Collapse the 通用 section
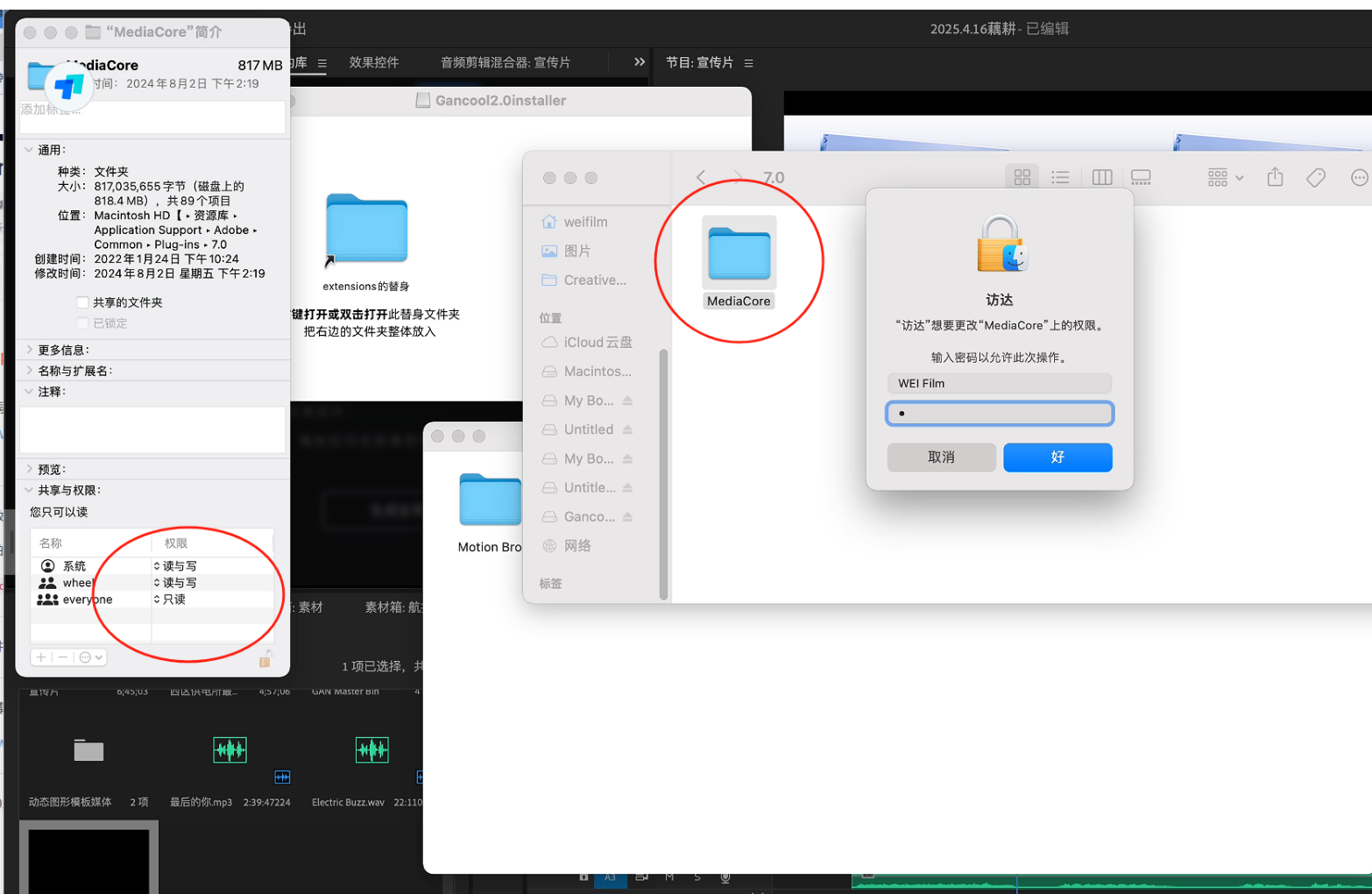 click(x=29, y=150)
